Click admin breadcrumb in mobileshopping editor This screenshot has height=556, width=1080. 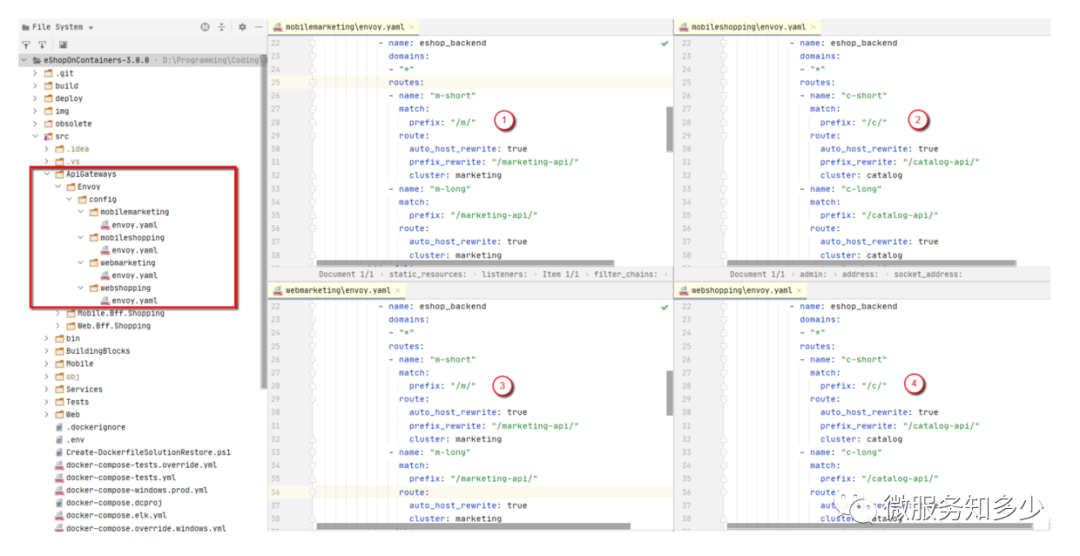coord(813,274)
